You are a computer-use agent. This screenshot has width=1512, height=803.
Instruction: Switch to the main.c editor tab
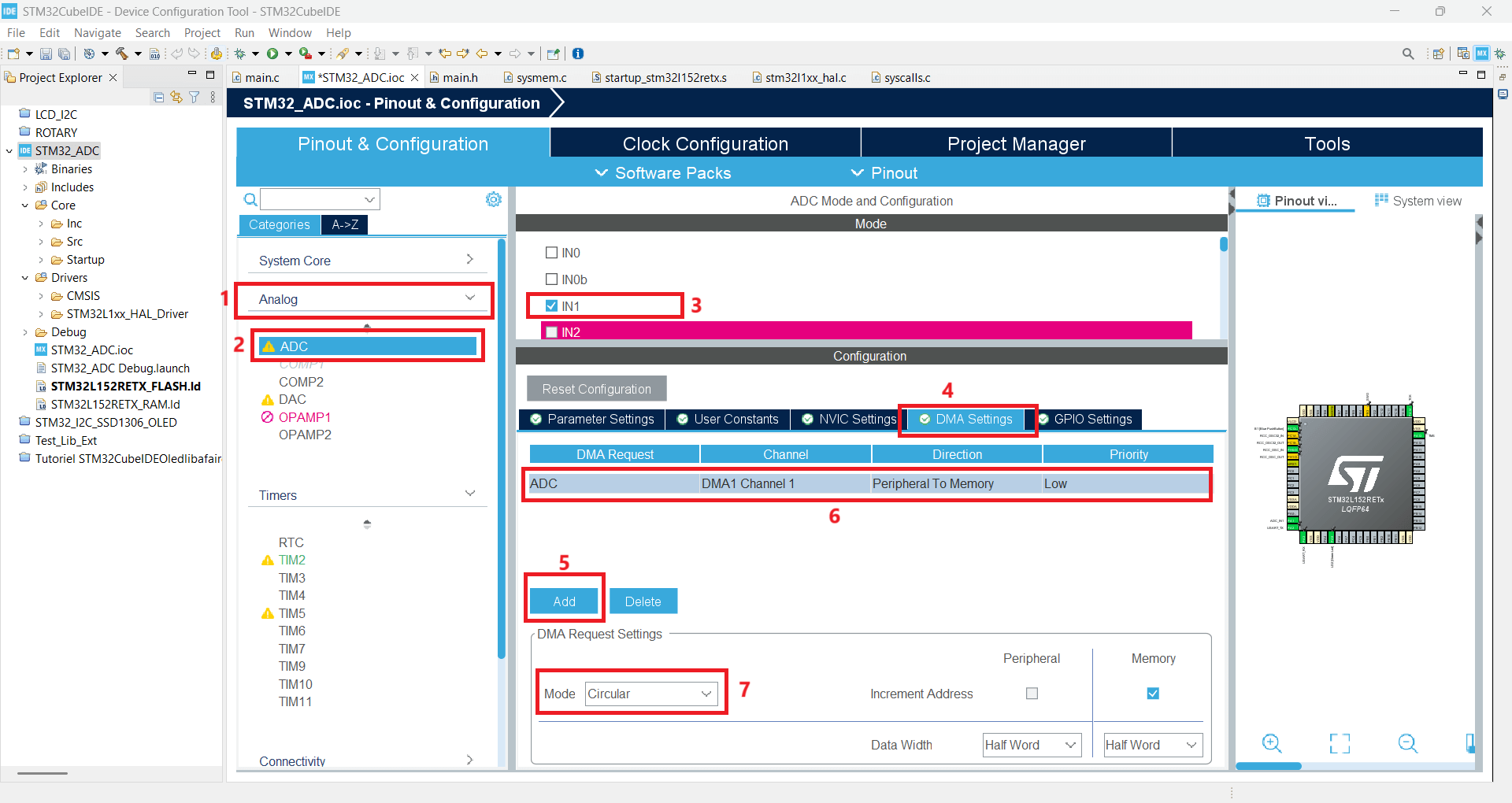pos(262,77)
